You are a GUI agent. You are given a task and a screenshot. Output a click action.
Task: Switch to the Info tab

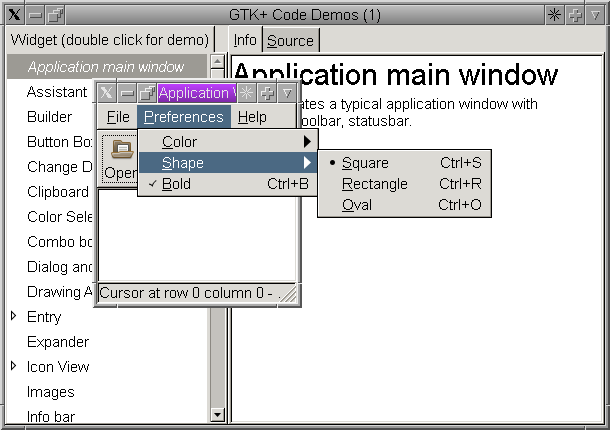click(245, 40)
